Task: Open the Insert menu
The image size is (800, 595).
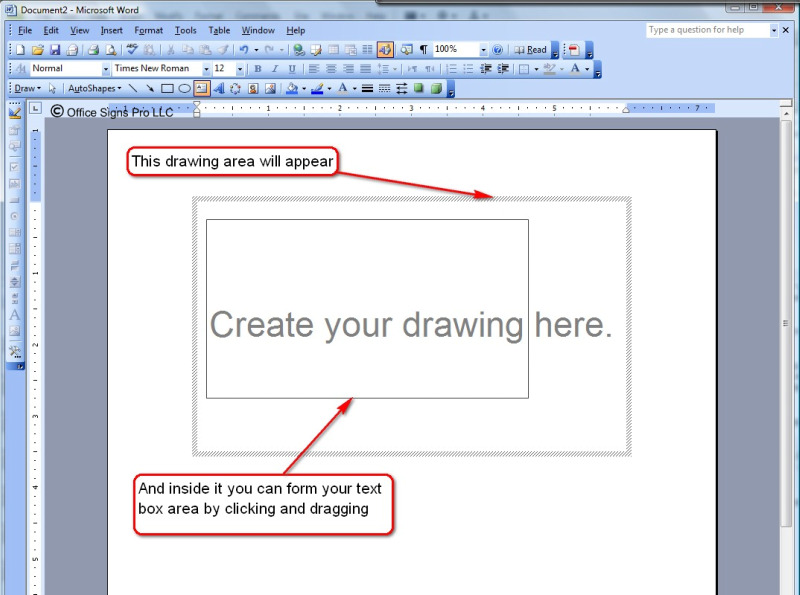Action: 111,30
